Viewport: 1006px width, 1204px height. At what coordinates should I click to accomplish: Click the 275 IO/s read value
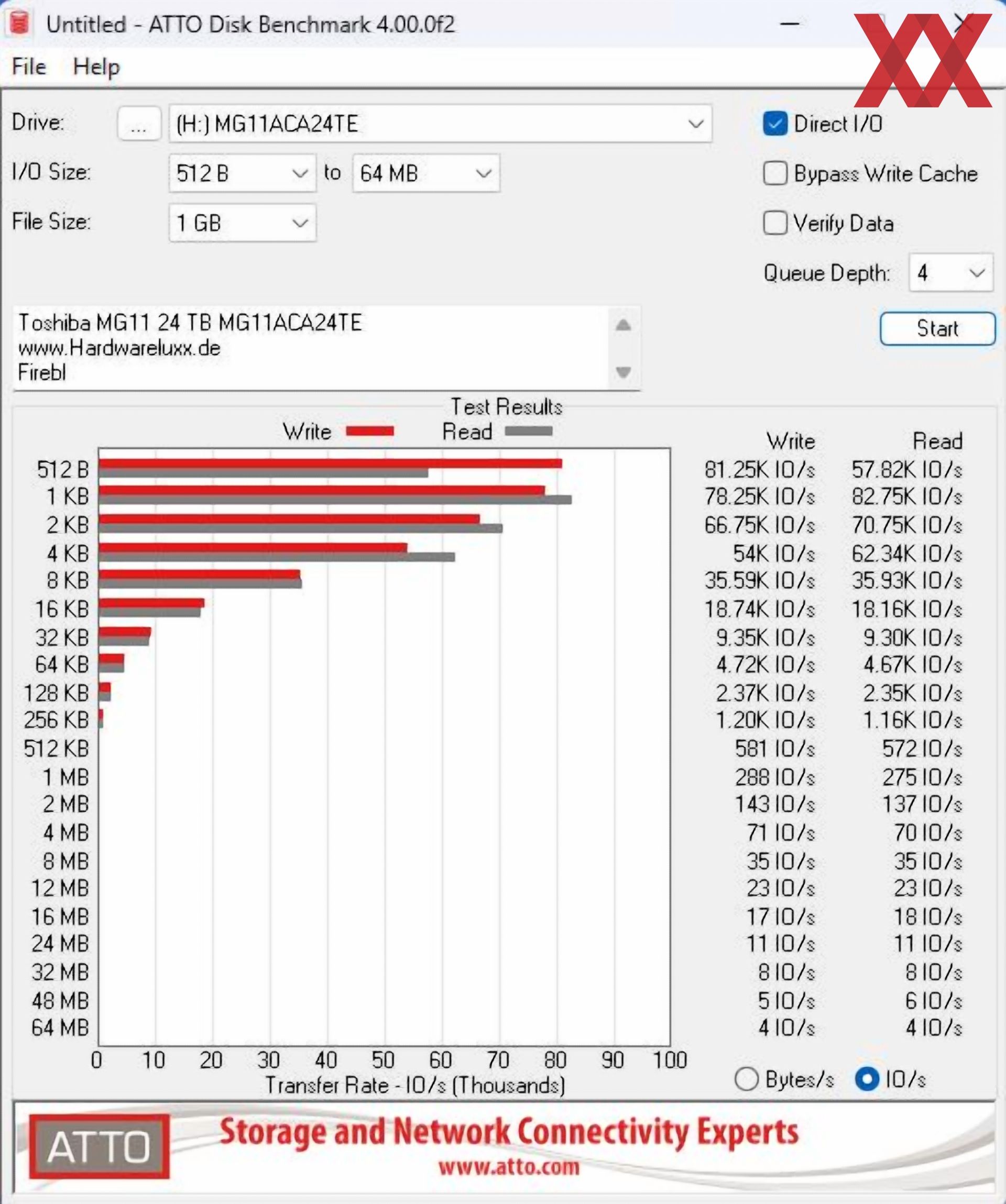tap(922, 777)
